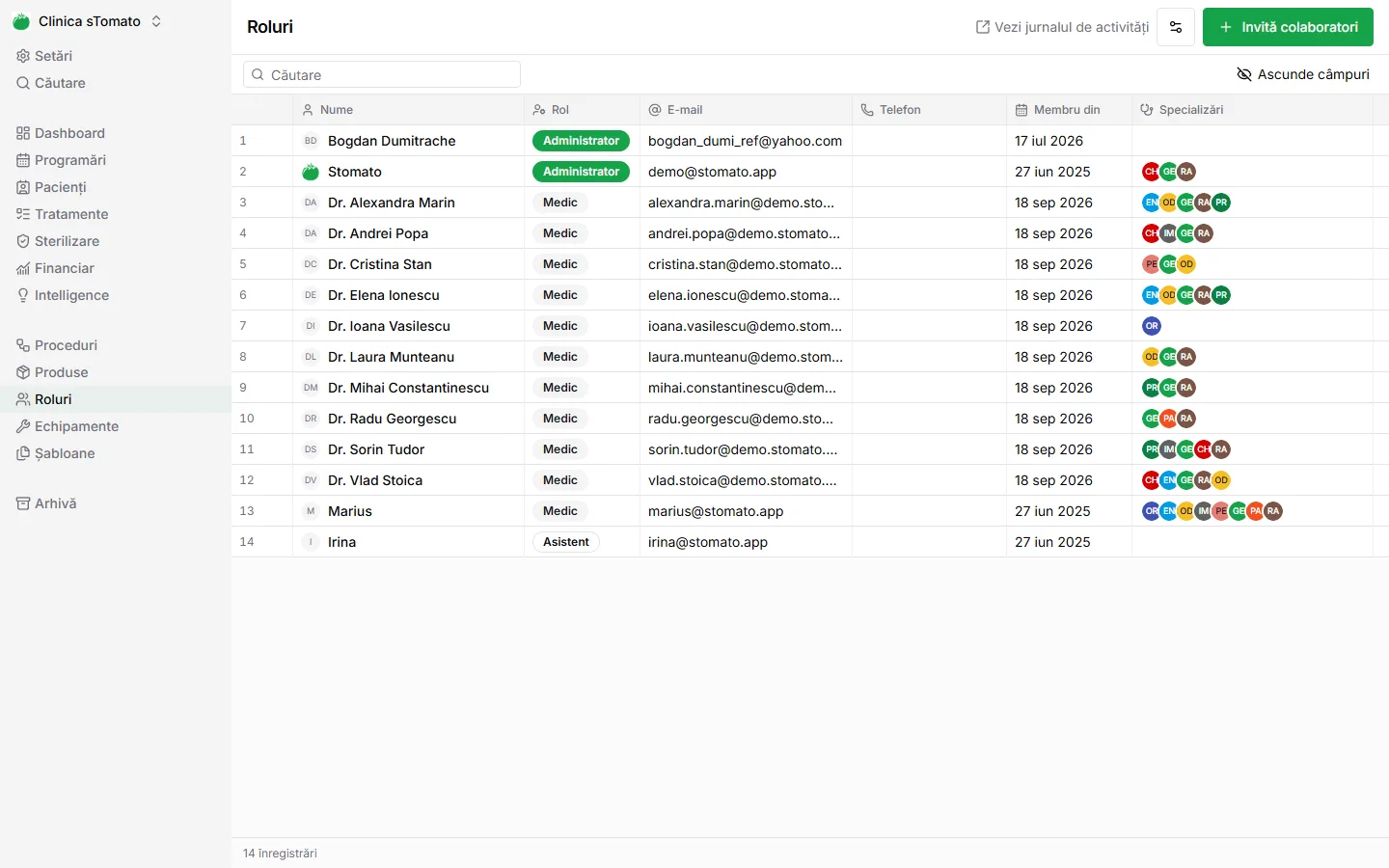Click email marius@stomato.app
This screenshot has width=1389, height=868.
click(716, 511)
